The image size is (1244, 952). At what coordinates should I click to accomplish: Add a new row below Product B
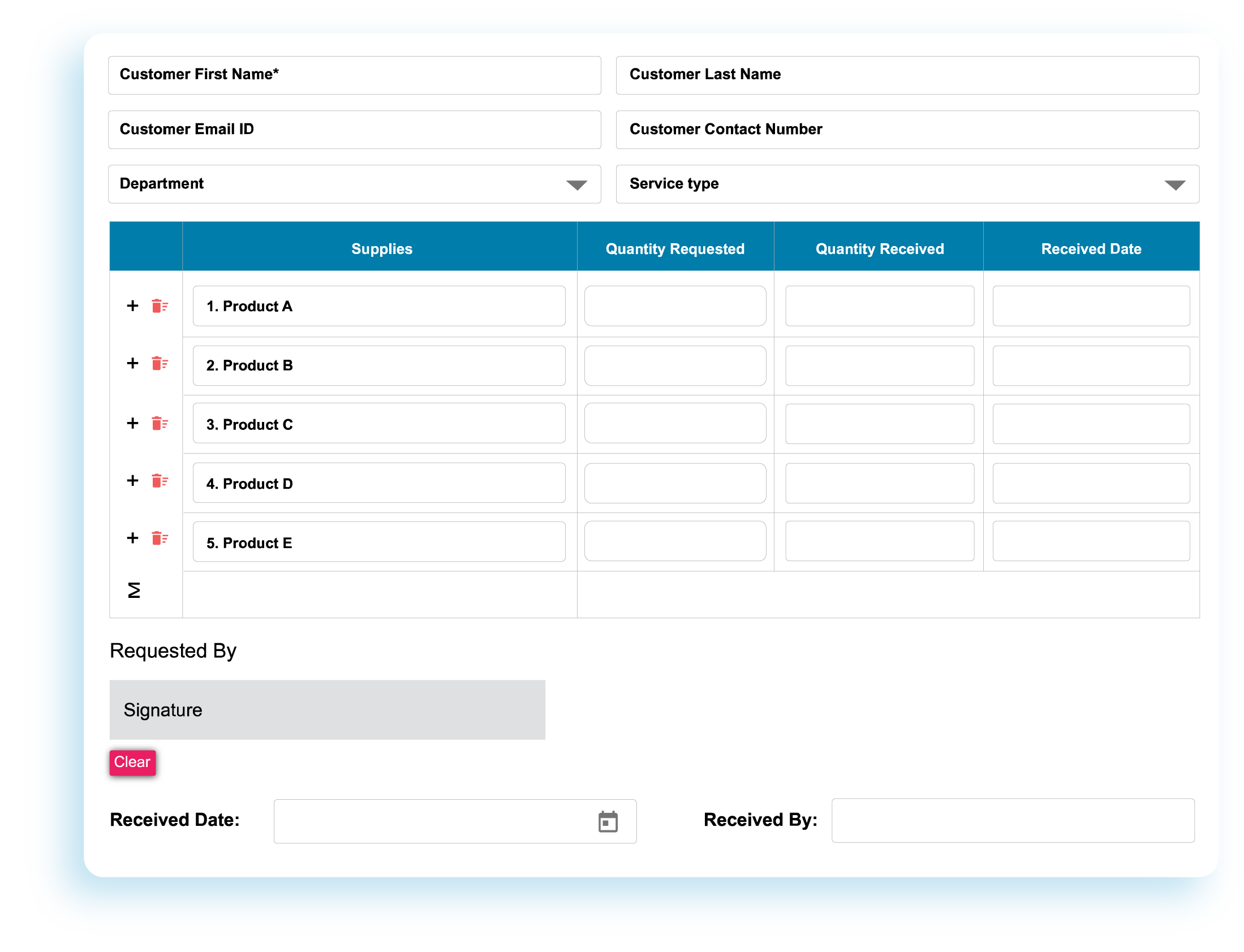click(132, 365)
